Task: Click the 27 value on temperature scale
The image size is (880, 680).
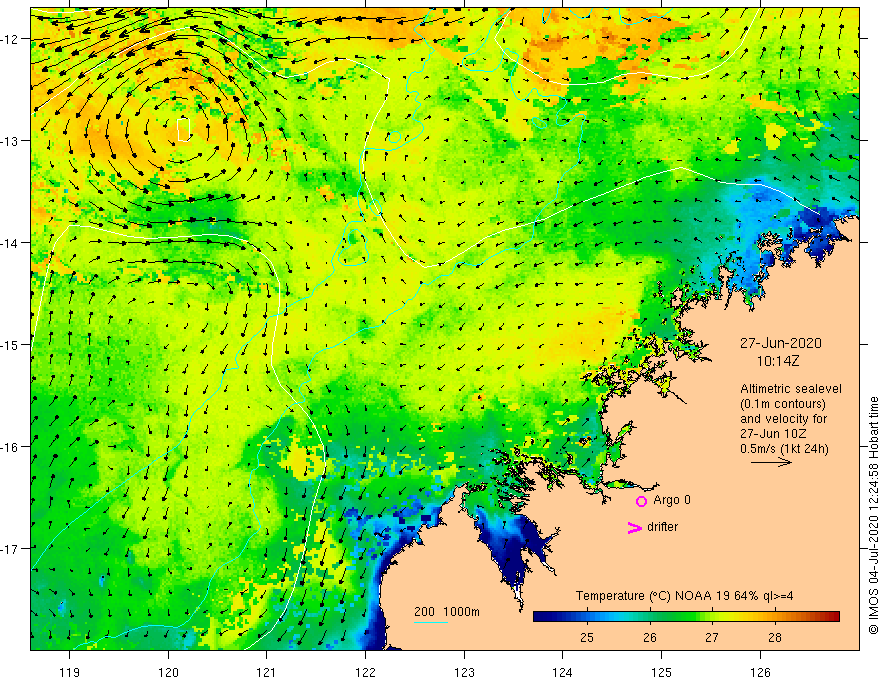Action: coord(712,638)
